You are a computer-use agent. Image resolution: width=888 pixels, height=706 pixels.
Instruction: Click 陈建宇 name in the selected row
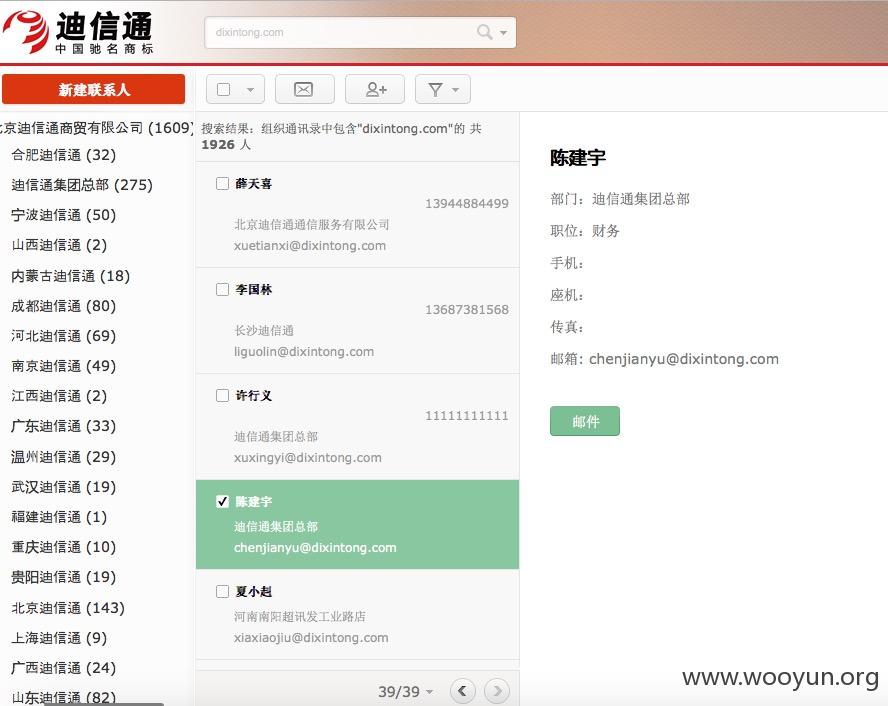click(x=254, y=501)
